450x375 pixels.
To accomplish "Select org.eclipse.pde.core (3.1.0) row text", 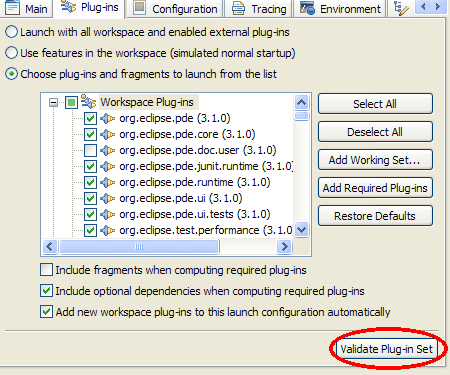I will tap(187, 134).
